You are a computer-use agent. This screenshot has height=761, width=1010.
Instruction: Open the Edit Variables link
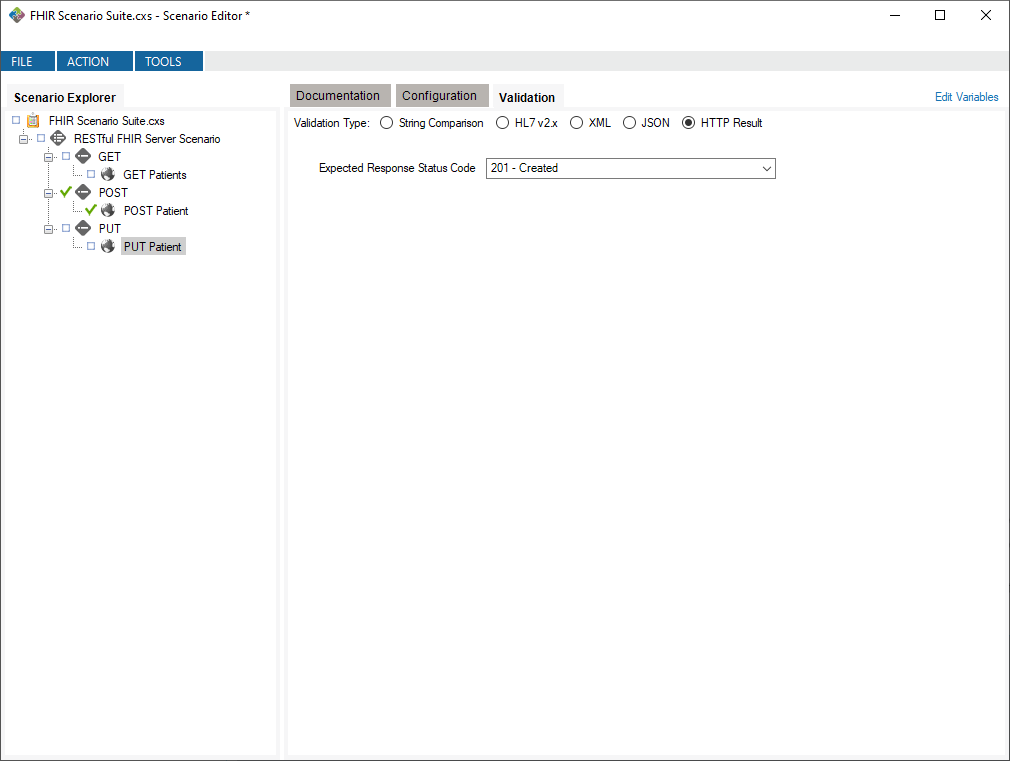966,96
